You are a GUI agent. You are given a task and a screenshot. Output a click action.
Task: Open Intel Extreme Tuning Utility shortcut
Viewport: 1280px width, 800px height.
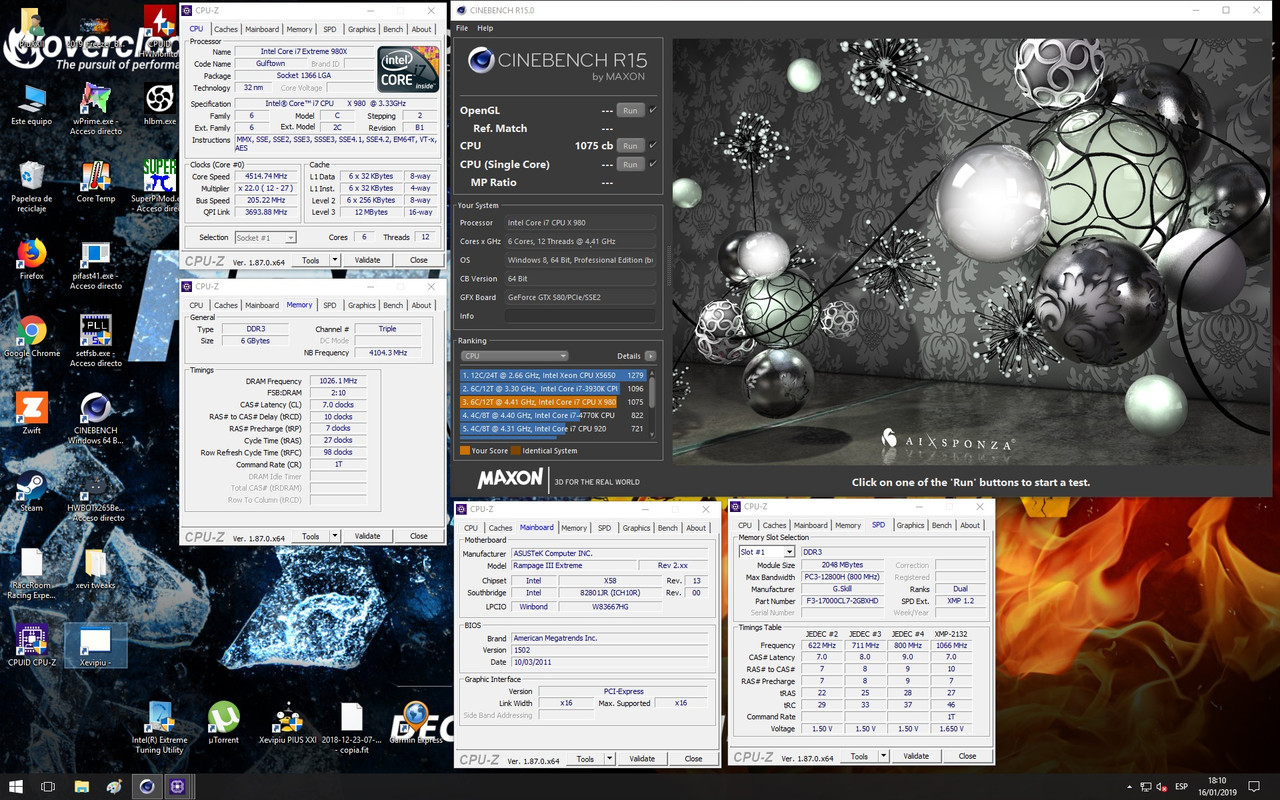coord(160,728)
